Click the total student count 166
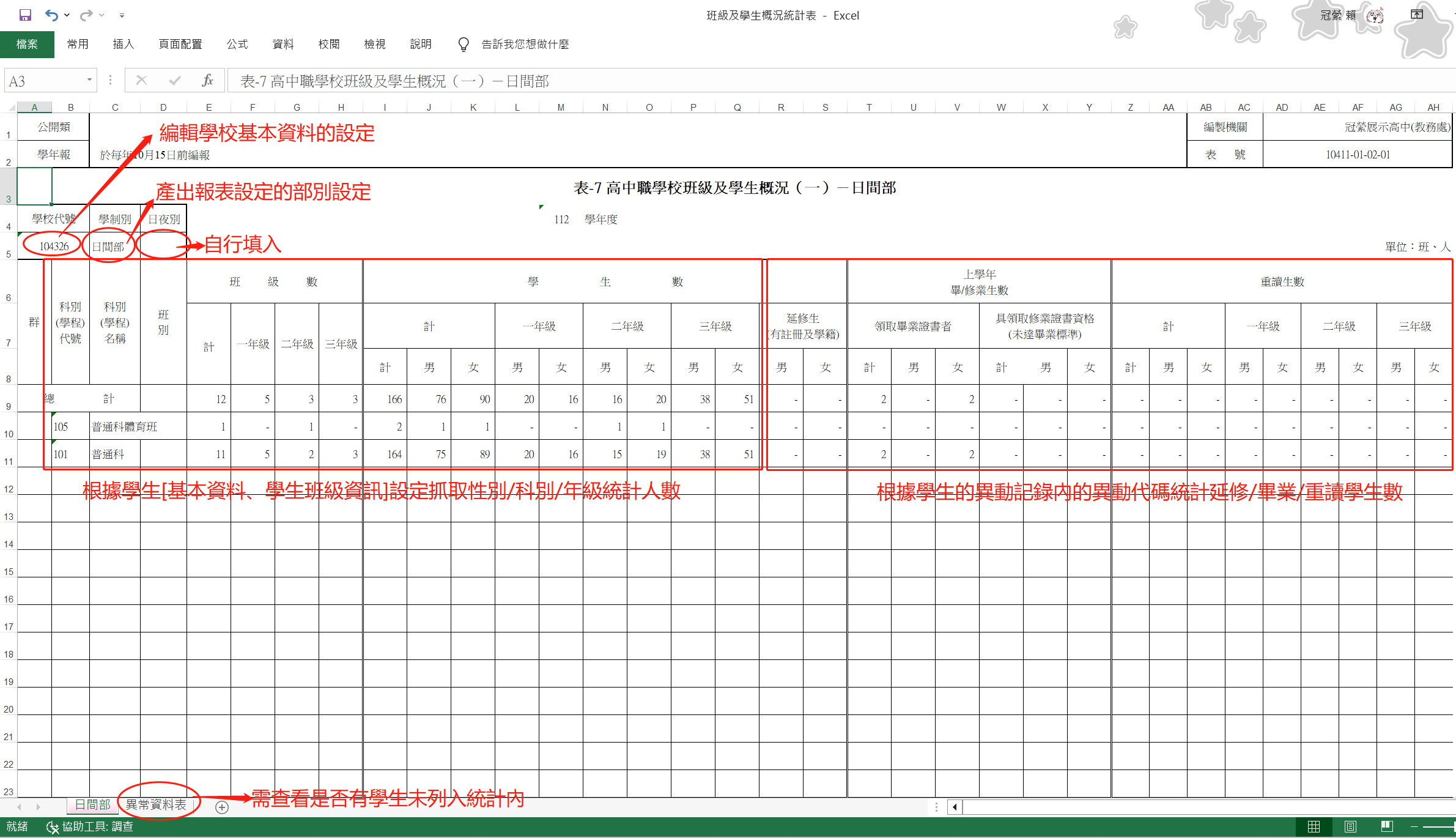Screen dimensions: 1456x838 (x=385, y=399)
